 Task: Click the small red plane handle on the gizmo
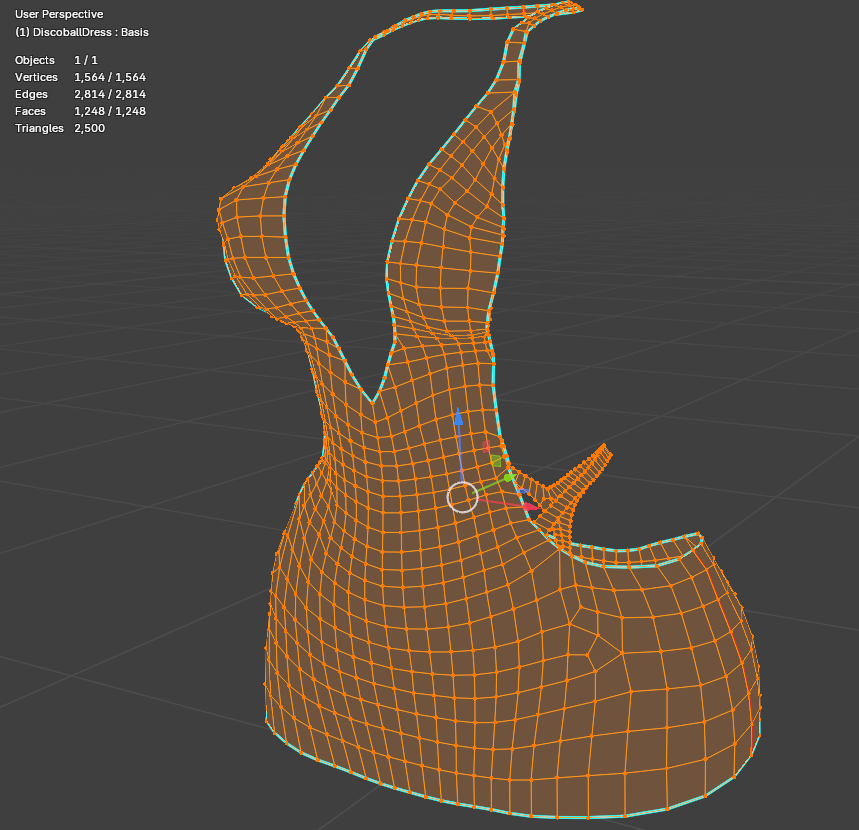tap(487, 446)
